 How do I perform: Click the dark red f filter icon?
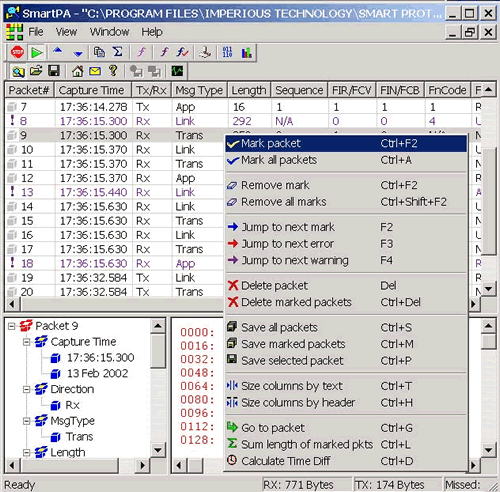pos(164,52)
